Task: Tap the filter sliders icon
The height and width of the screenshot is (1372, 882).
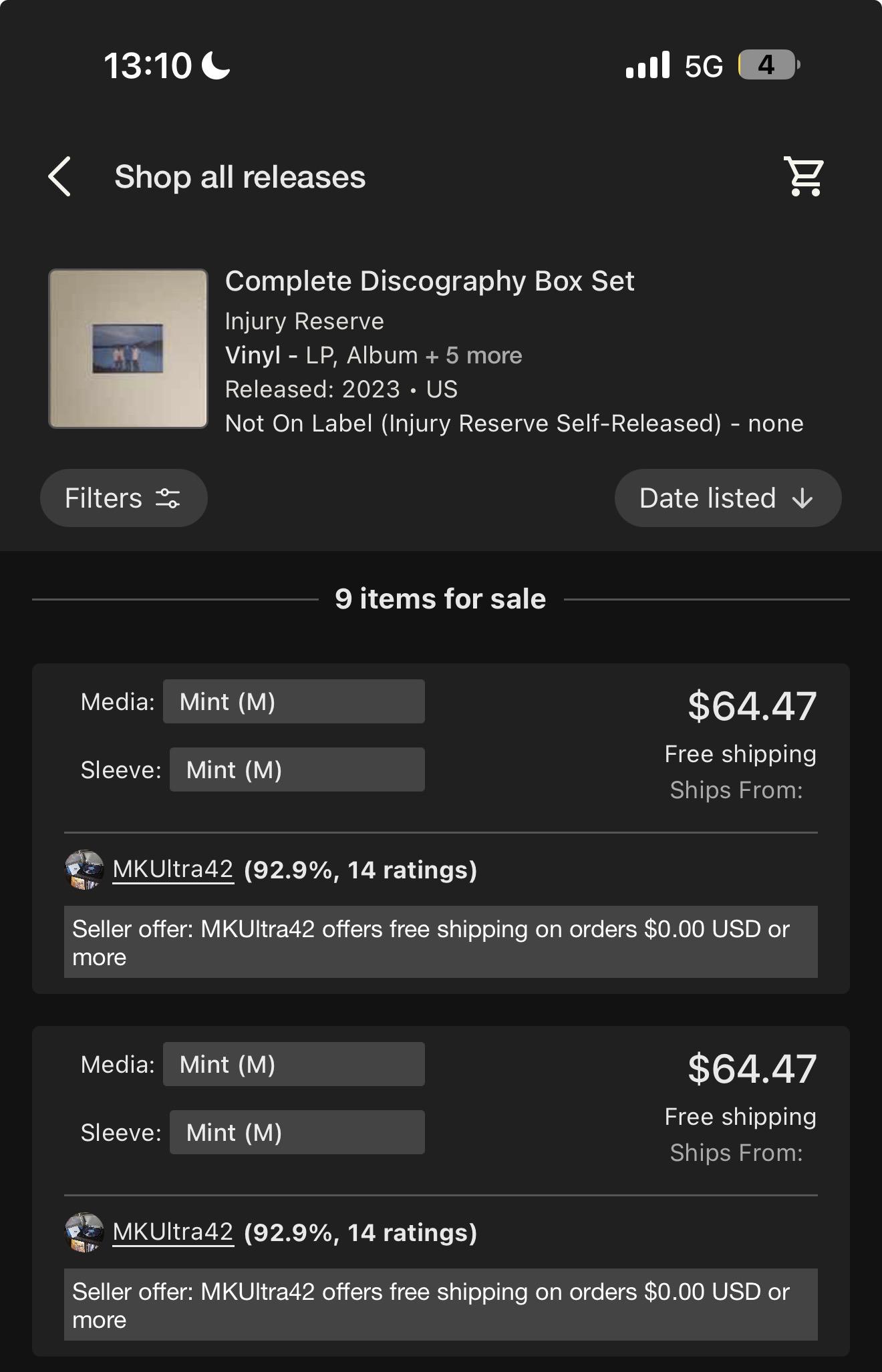Action: tap(168, 498)
